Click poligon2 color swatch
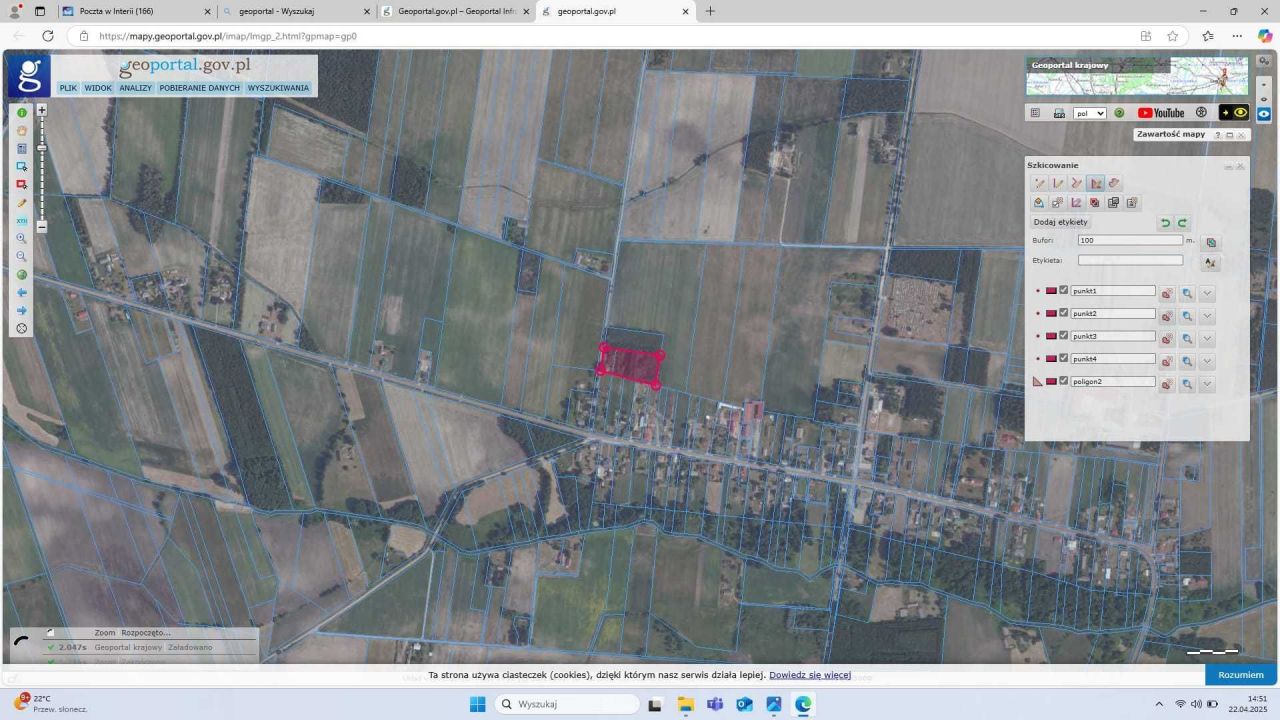1280x720 pixels. point(1051,381)
